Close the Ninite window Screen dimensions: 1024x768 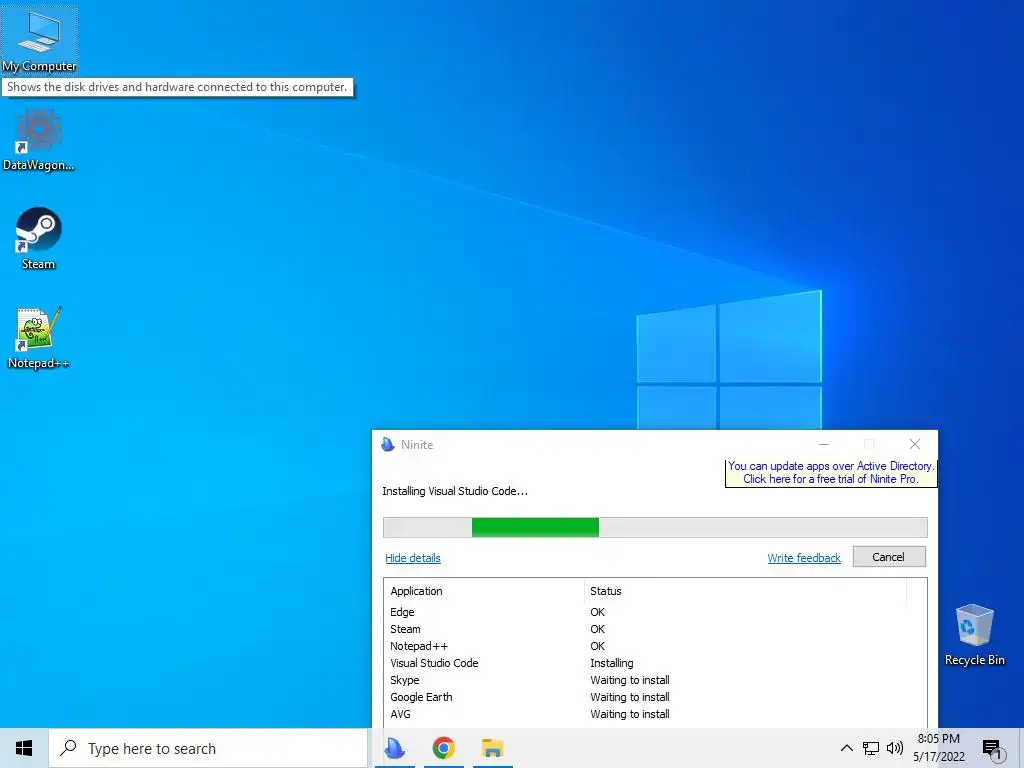click(915, 445)
